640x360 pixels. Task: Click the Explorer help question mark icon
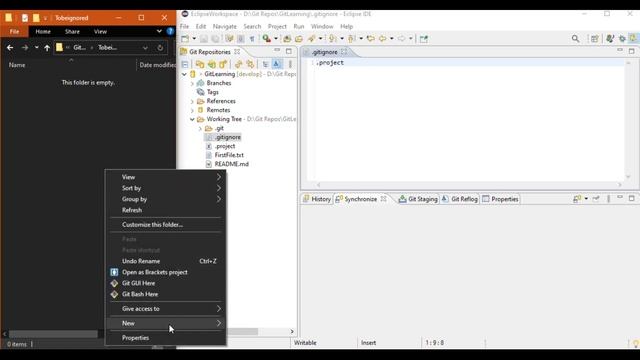(x=170, y=31)
